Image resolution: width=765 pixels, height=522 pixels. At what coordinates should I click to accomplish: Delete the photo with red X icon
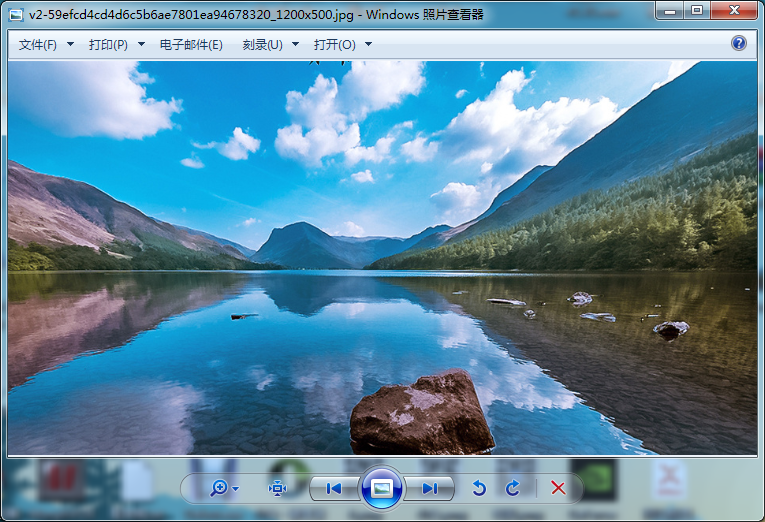tap(558, 488)
